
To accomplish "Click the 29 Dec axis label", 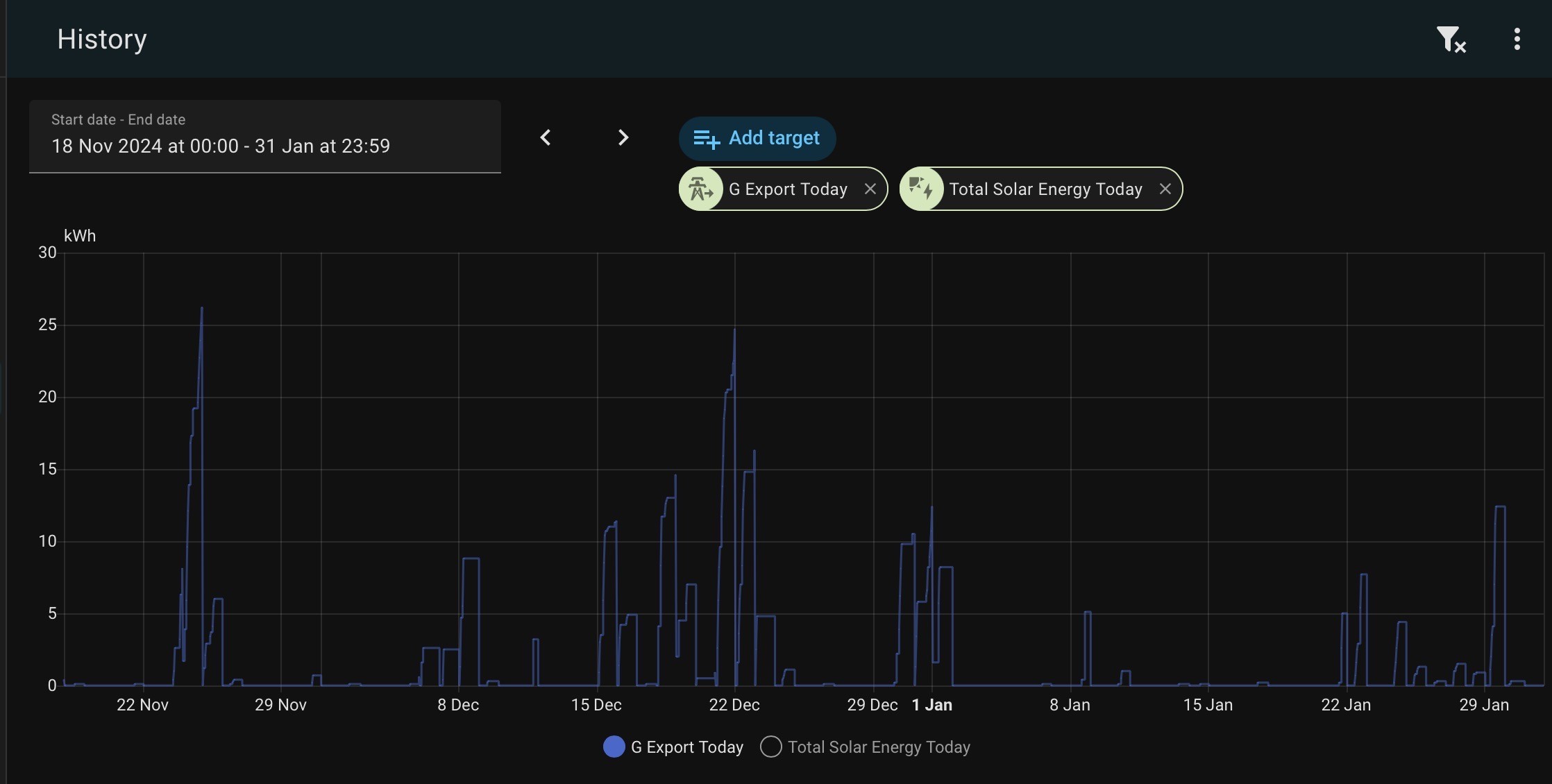I will tap(872, 705).
